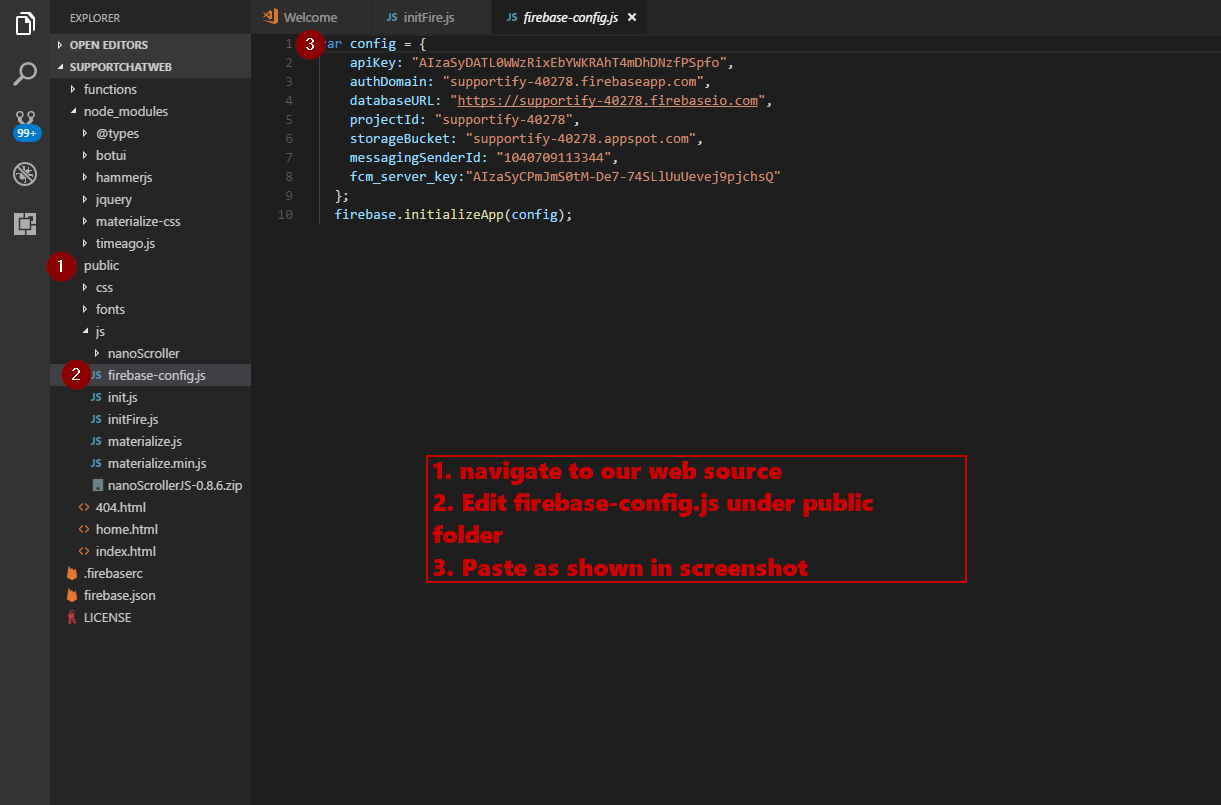
Task: Click the HTML icon beside 404.html
Action: click(84, 507)
